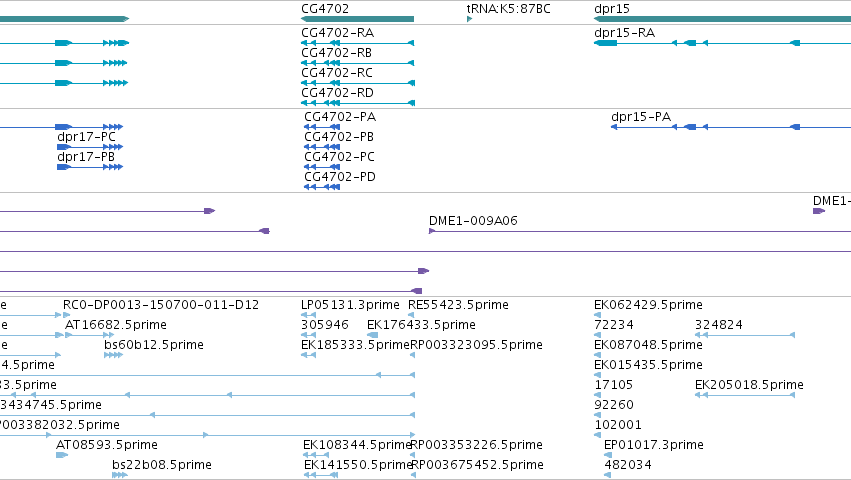The image size is (851, 480).
Task: Select the RE55423.5prime EST
Action: click(x=458, y=305)
